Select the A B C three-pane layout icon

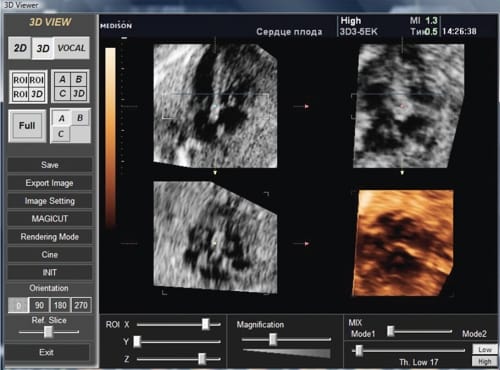[70, 126]
